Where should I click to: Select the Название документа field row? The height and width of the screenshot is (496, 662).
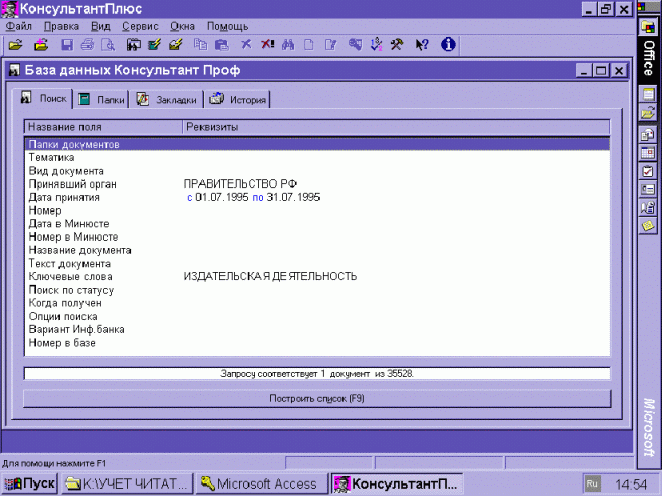(317, 250)
